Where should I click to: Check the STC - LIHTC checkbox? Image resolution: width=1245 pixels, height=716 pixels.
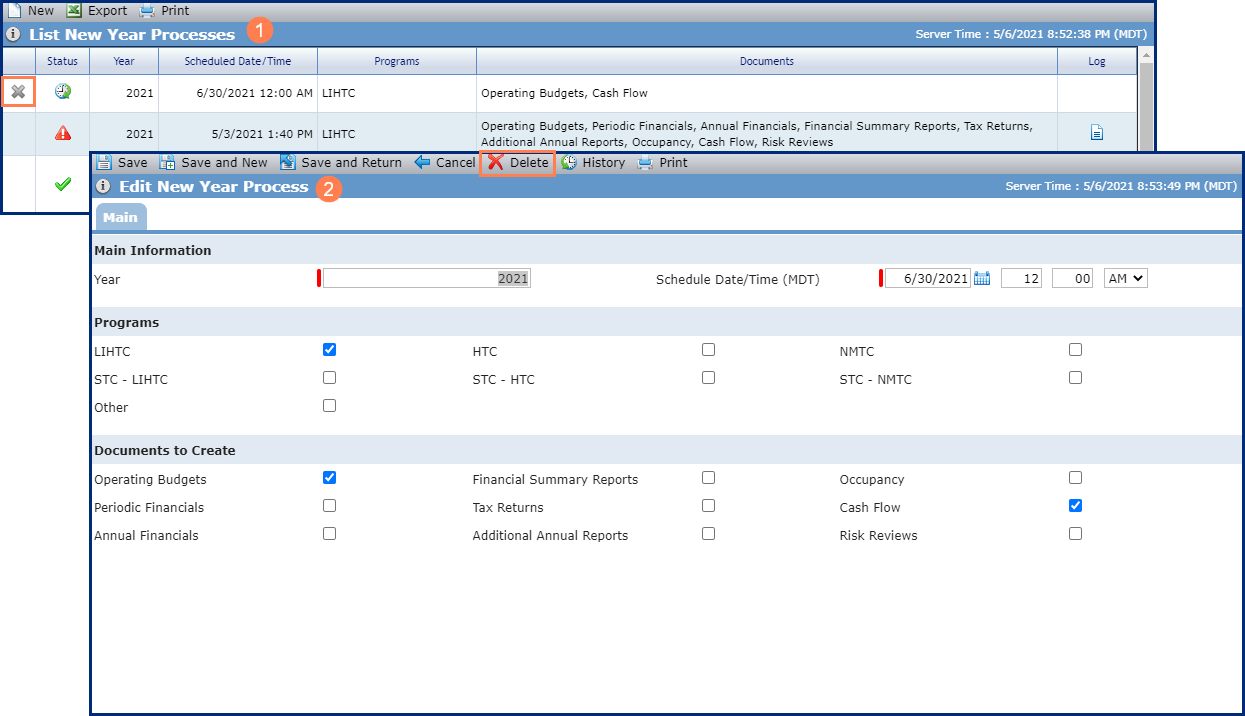click(x=330, y=378)
